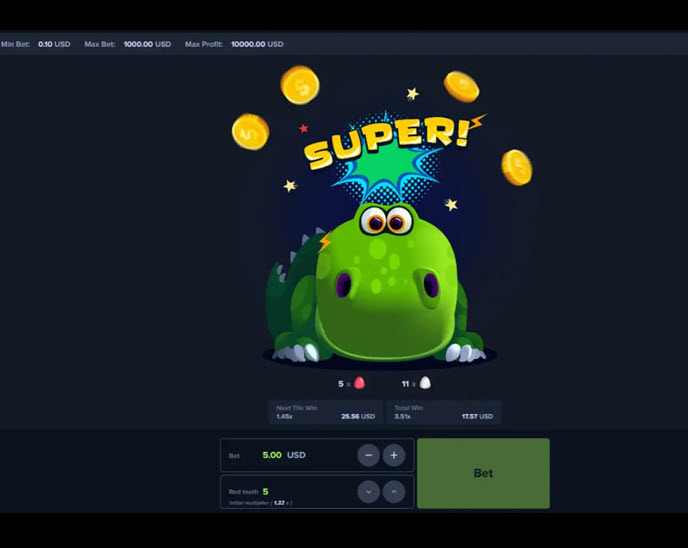Screen dimensions: 688x548
Task: Click the Next Tile Win panel
Action: tap(325, 412)
